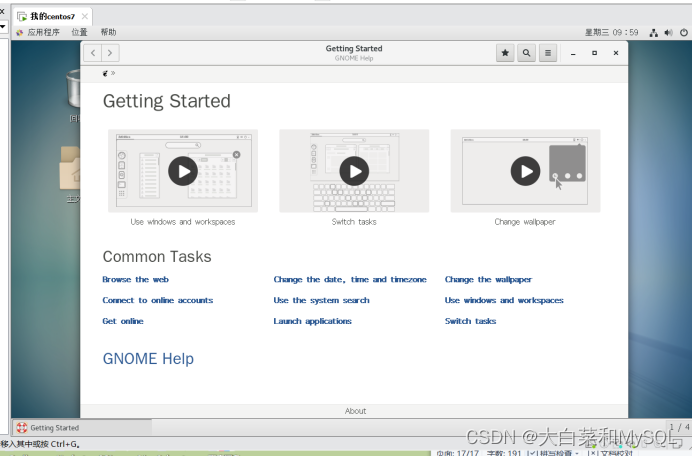Screen dimensions: 692x457
Task: Click the Change wallpaper caption text
Action: 525,222
